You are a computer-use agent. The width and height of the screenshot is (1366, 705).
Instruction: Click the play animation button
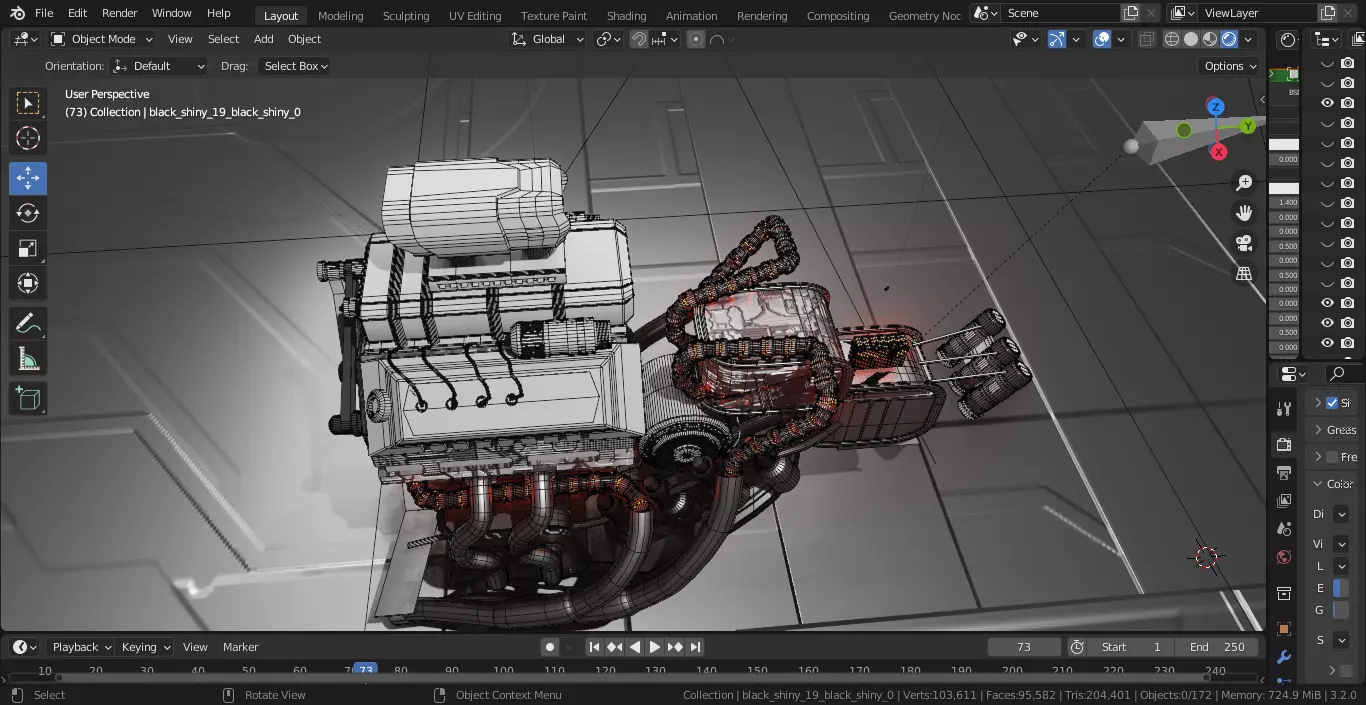tap(654, 647)
